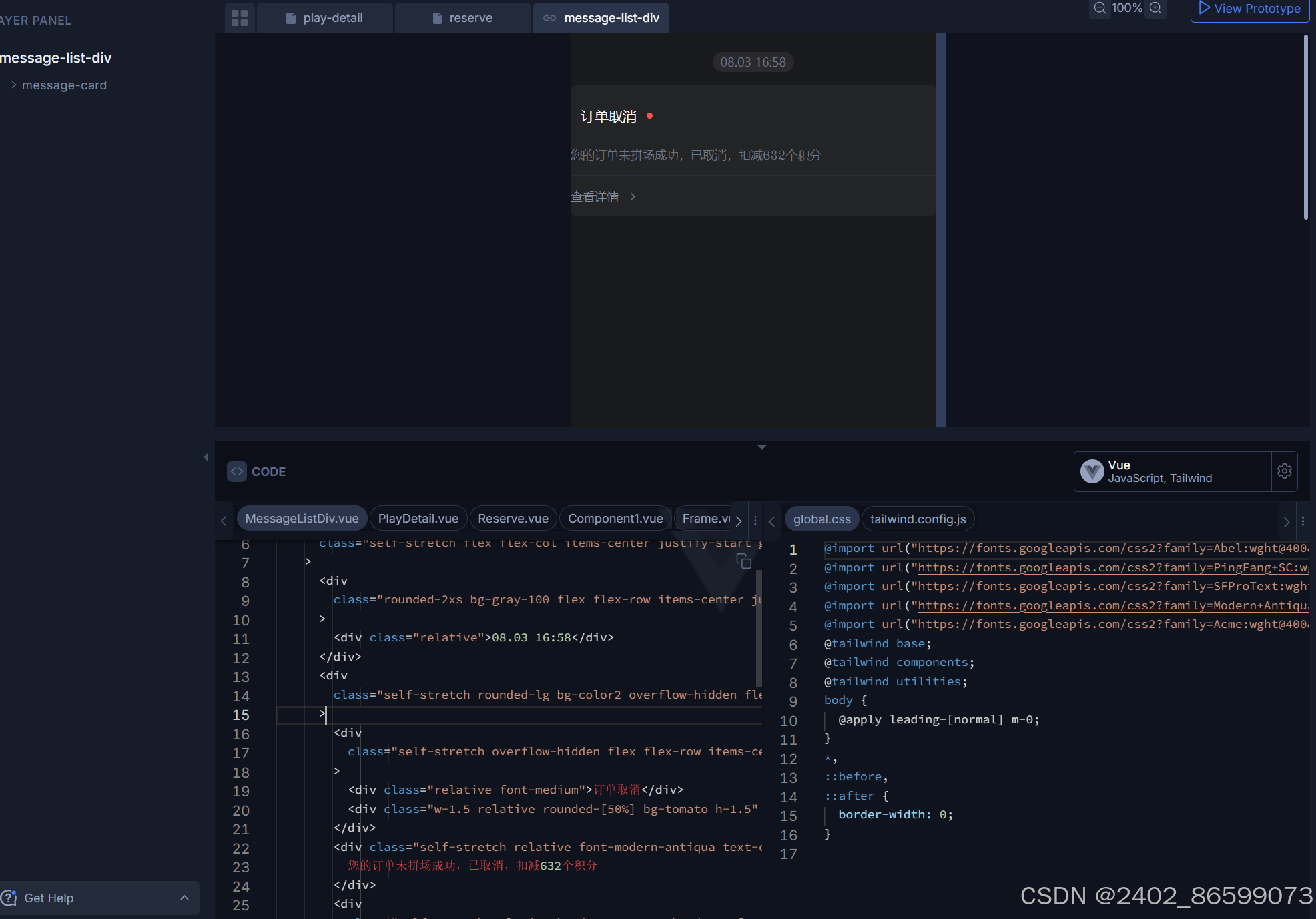Click the copy code icon in editor

[x=743, y=561]
